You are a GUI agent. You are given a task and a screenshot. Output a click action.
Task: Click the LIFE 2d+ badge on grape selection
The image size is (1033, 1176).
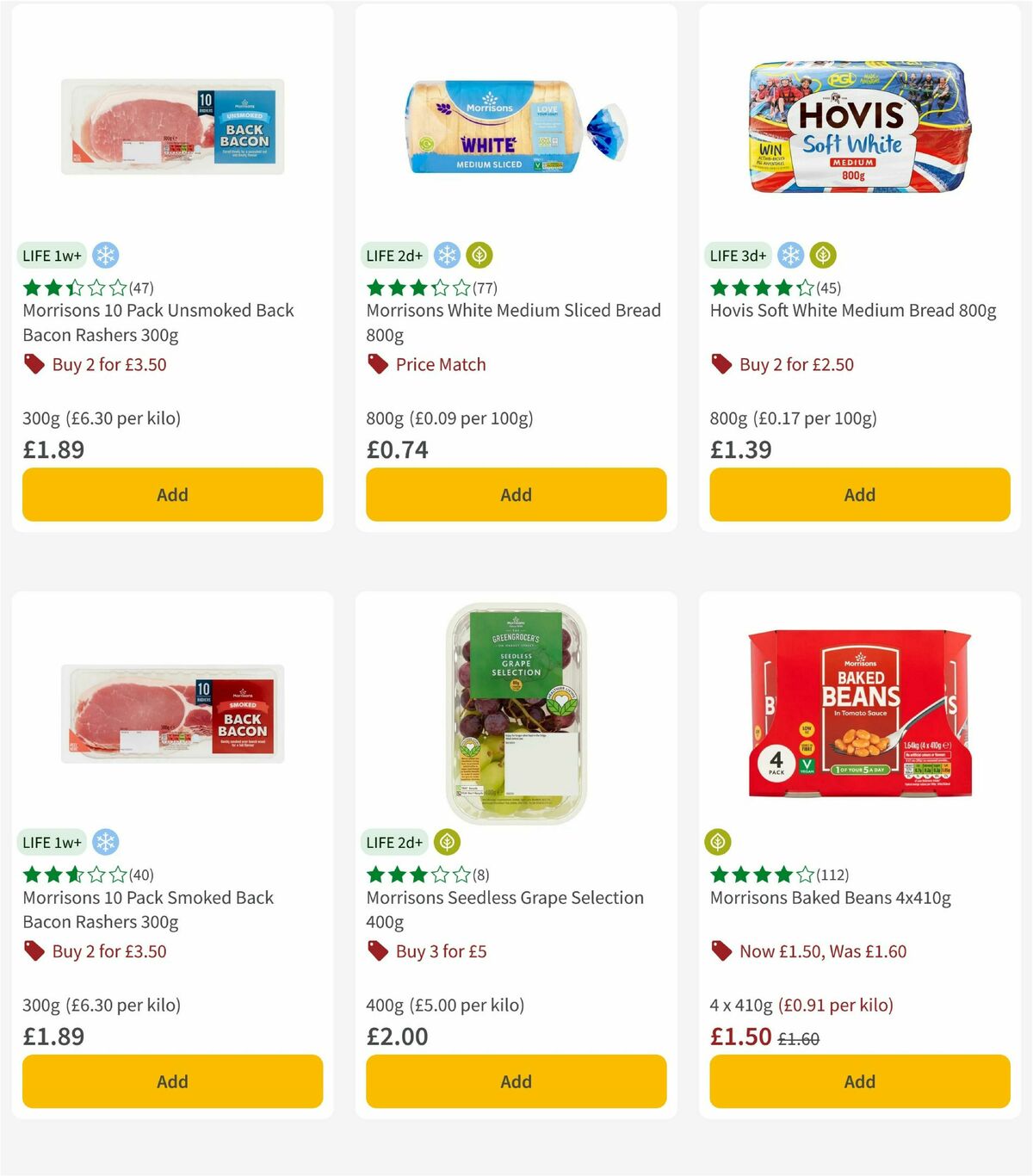point(395,842)
